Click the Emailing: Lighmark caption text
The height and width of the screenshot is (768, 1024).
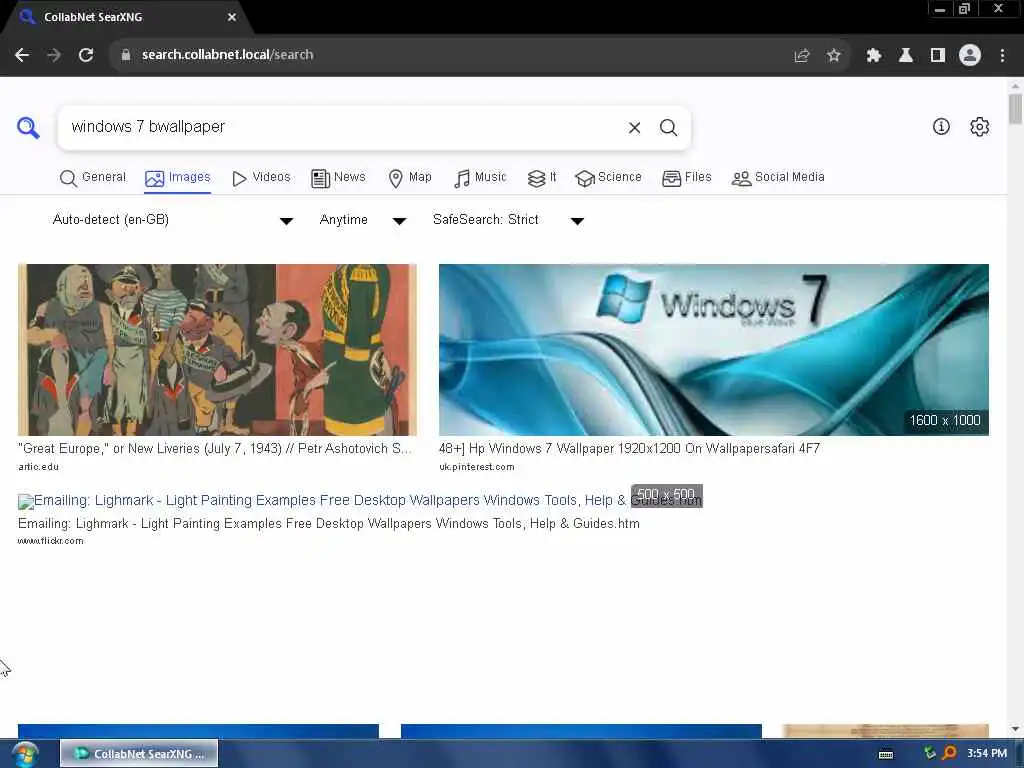point(328,524)
